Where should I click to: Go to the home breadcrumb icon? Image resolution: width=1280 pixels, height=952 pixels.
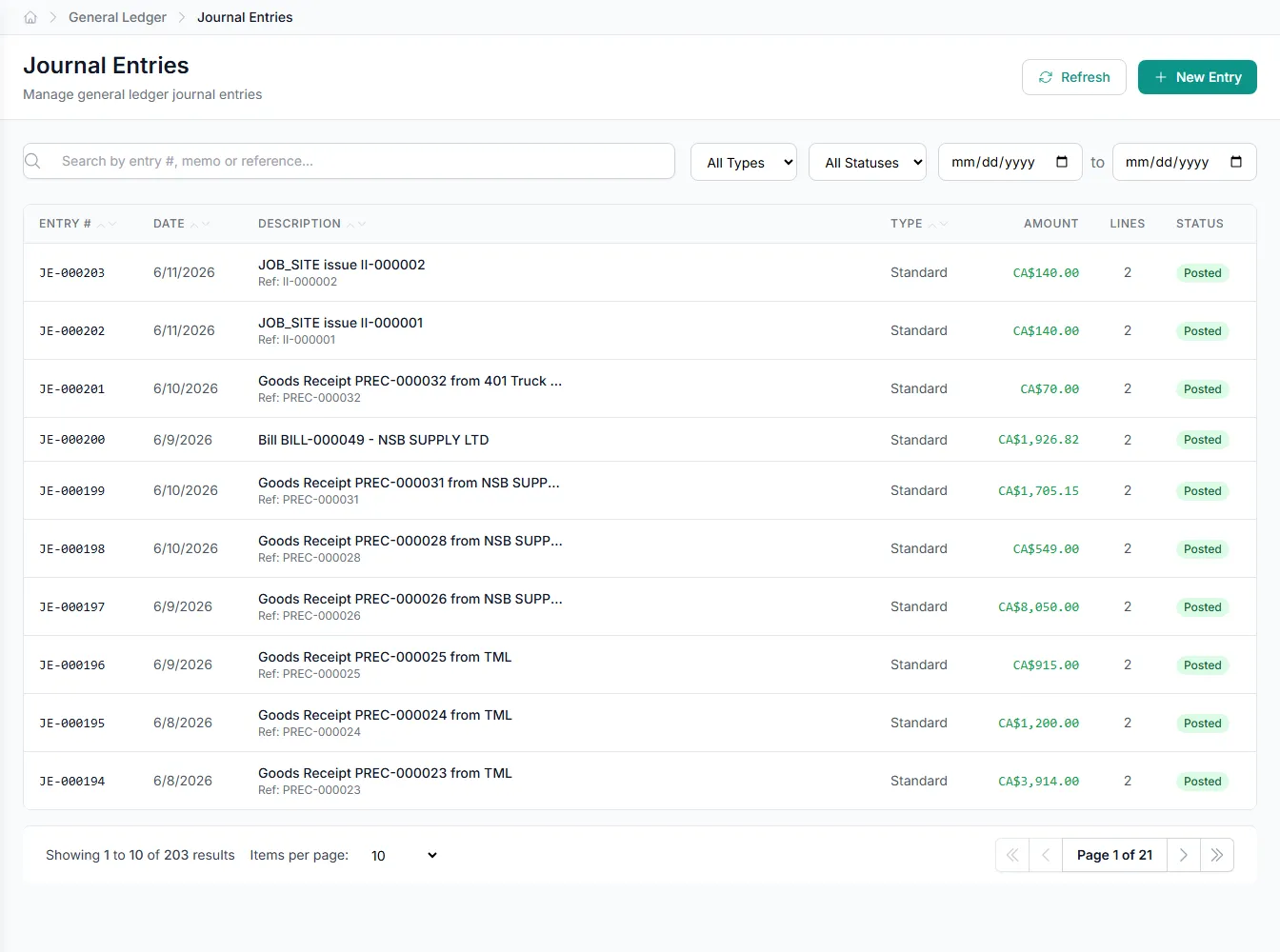pyautogui.click(x=30, y=17)
